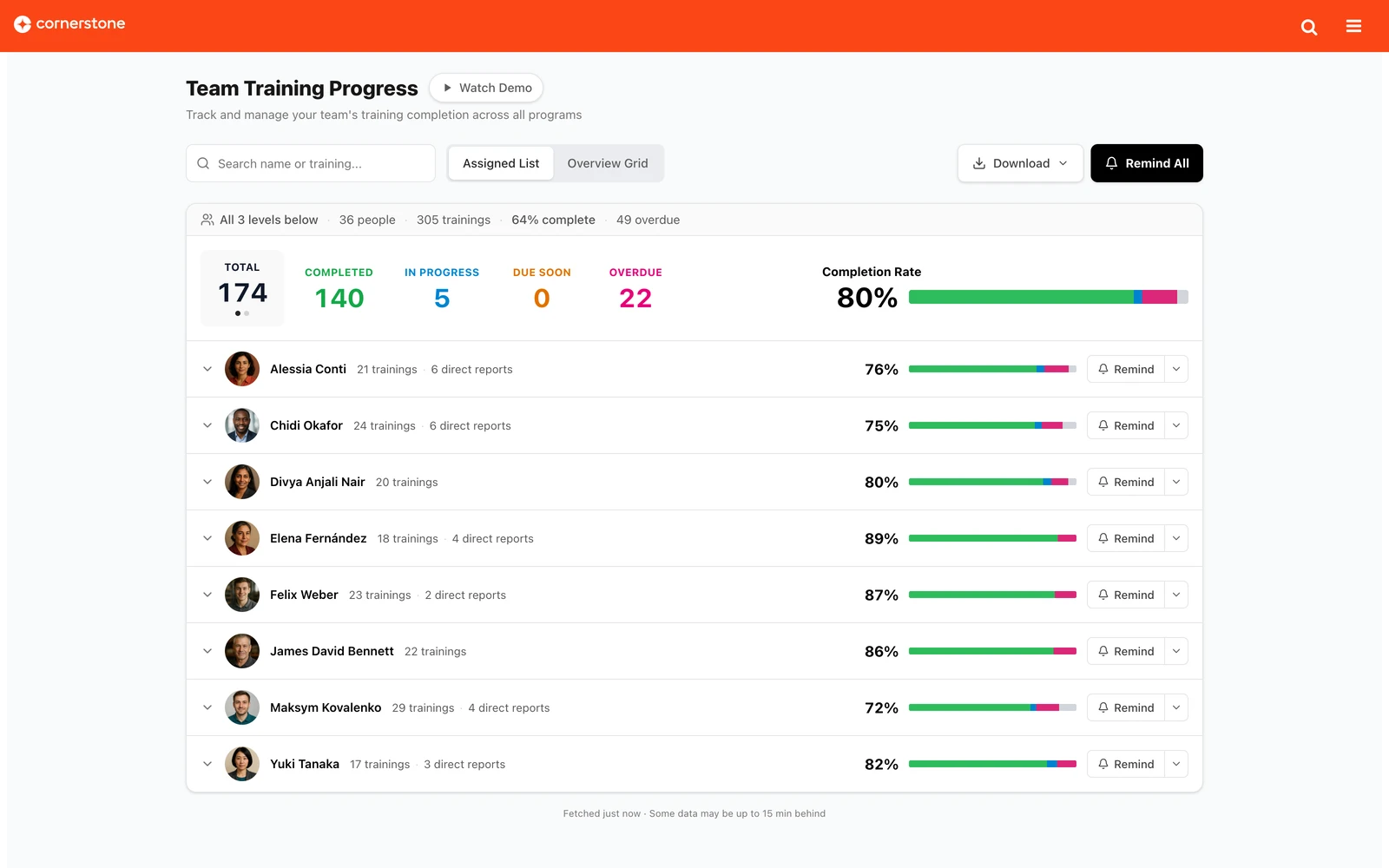Click the Felix Weber name
The height and width of the screenshot is (868, 1389).
[304, 595]
